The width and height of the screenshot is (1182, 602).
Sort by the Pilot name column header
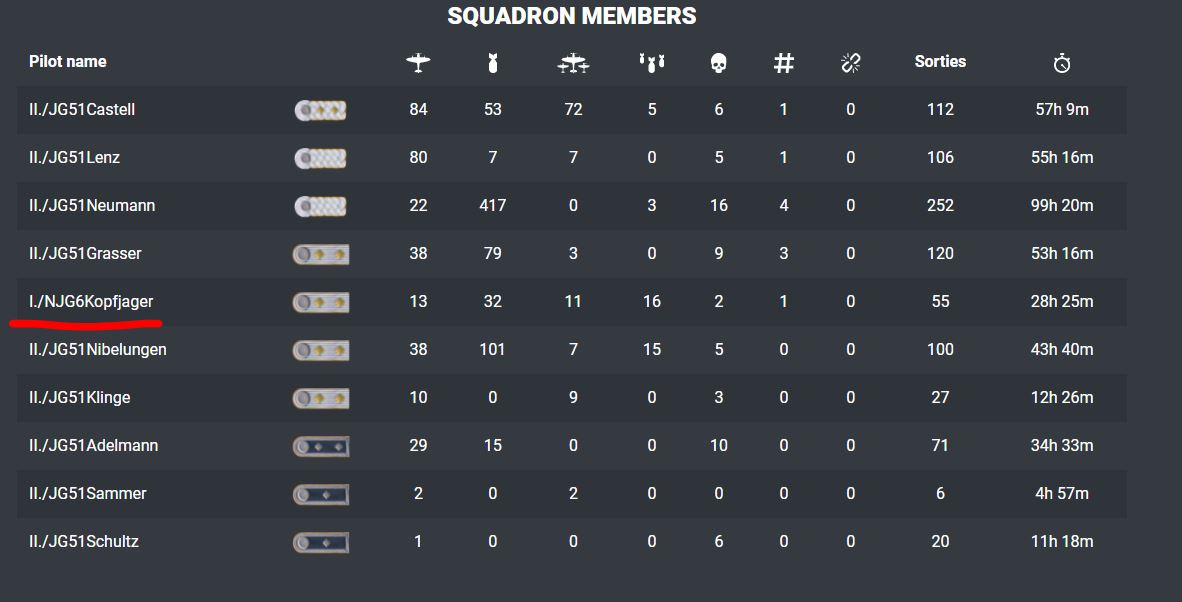pyautogui.click(x=68, y=62)
